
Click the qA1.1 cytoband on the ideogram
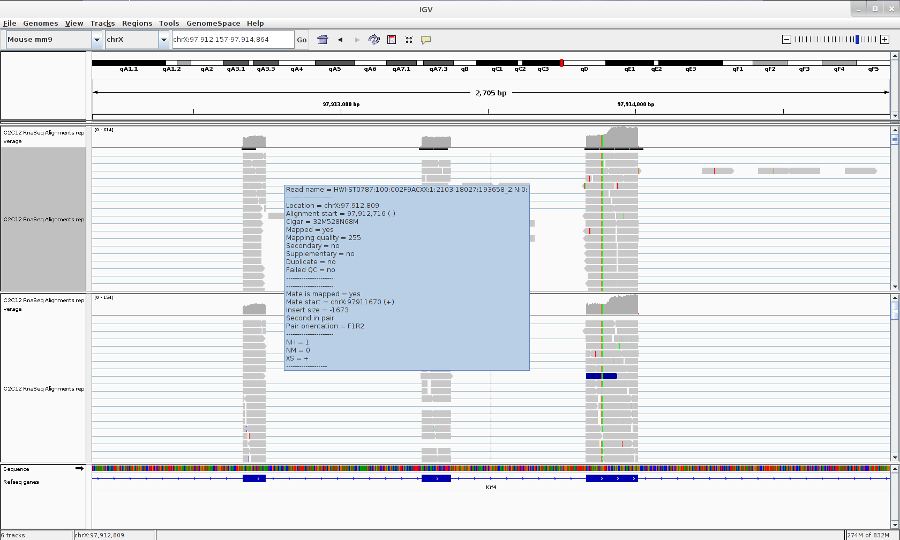129,63
